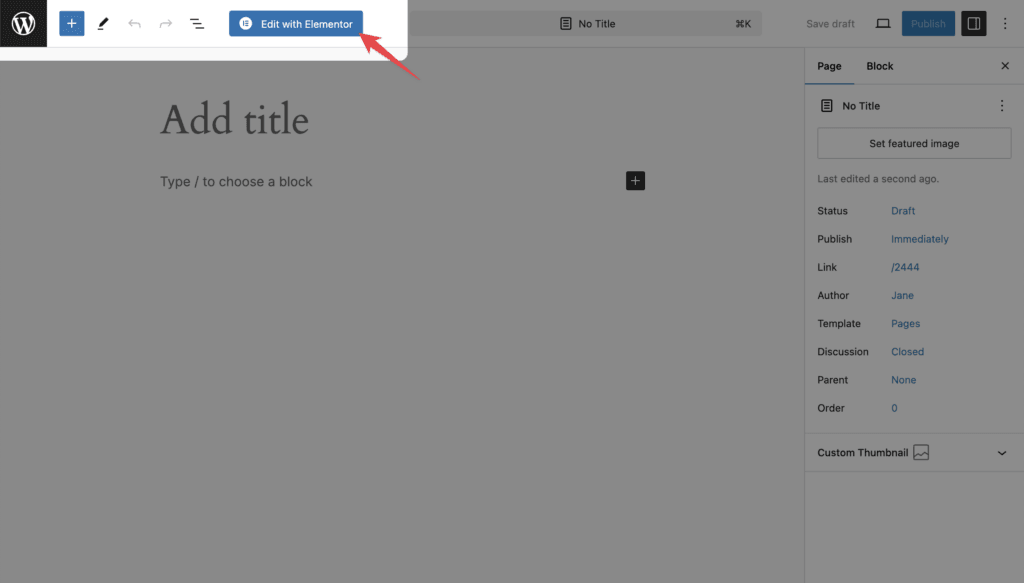Switch to the Block tab

pyautogui.click(x=880, y=66)
